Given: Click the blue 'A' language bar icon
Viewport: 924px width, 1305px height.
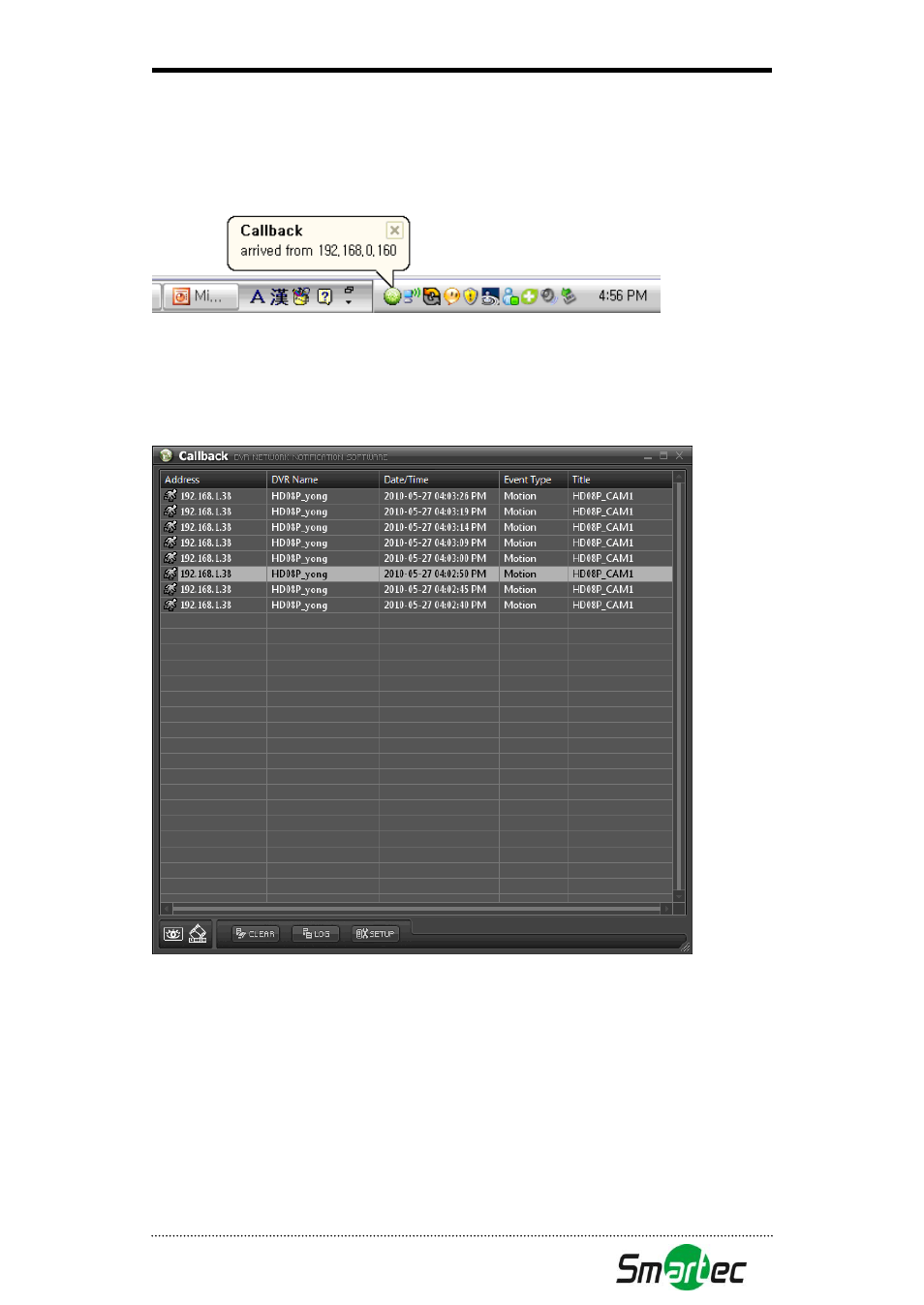Looking at the screenshot, I should pyautogui.click(x=258, y=296).
